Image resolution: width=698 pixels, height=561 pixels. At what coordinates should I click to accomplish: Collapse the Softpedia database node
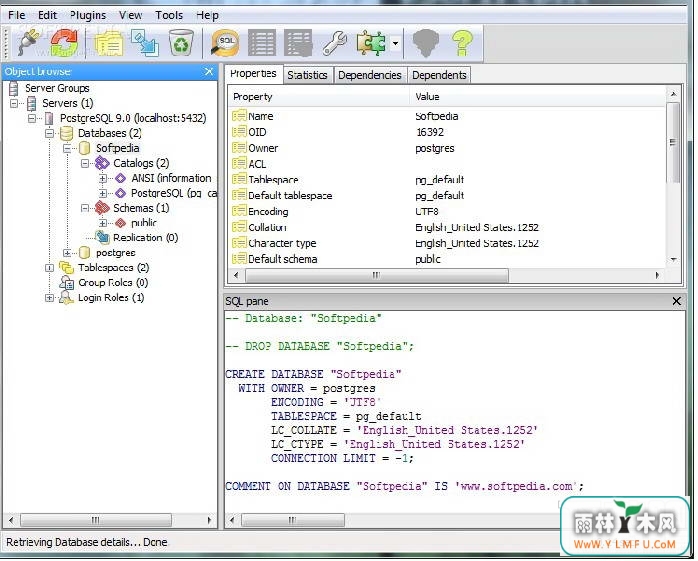67,148
